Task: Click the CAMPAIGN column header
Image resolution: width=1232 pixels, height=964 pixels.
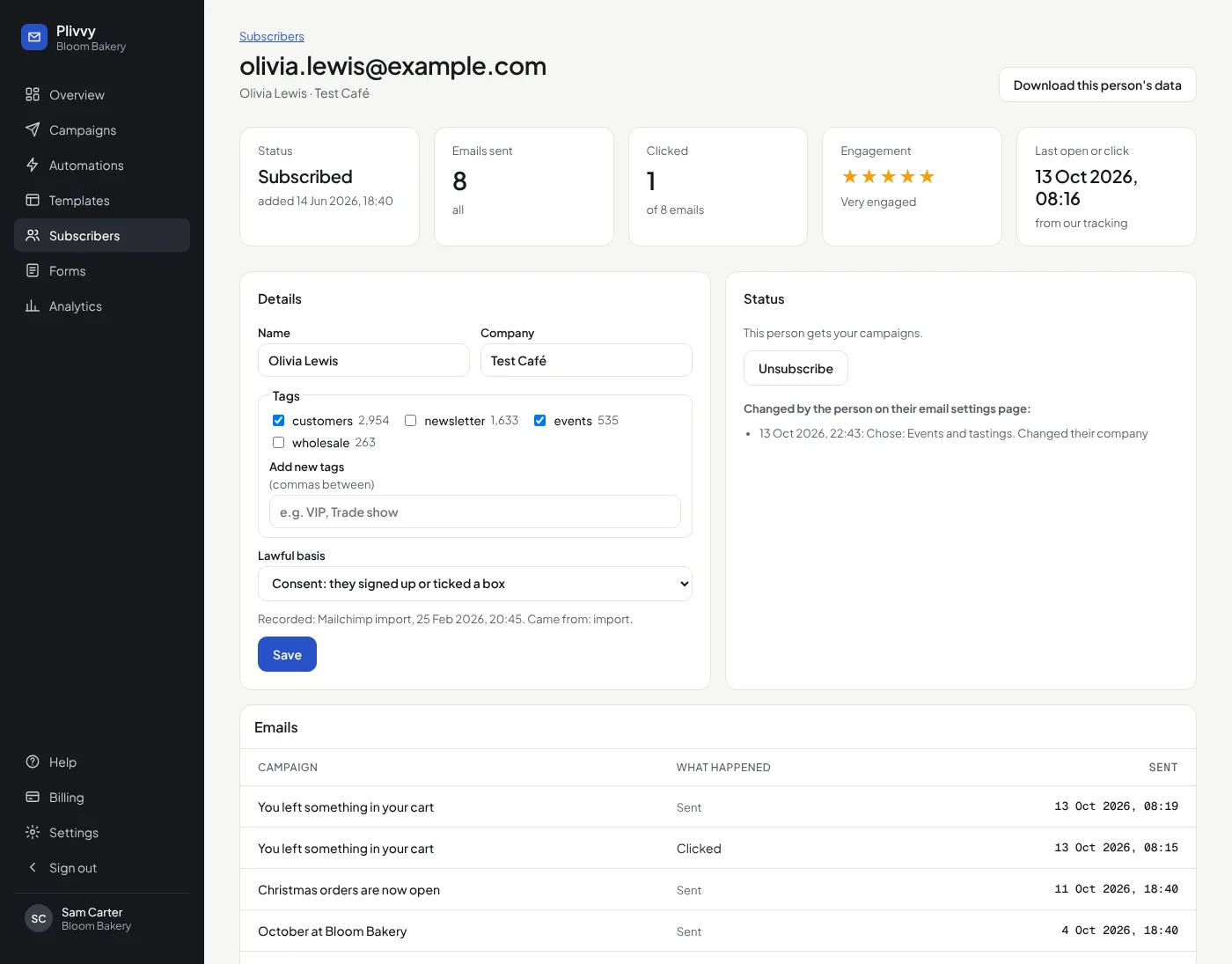Action: [x=288, y=768]
